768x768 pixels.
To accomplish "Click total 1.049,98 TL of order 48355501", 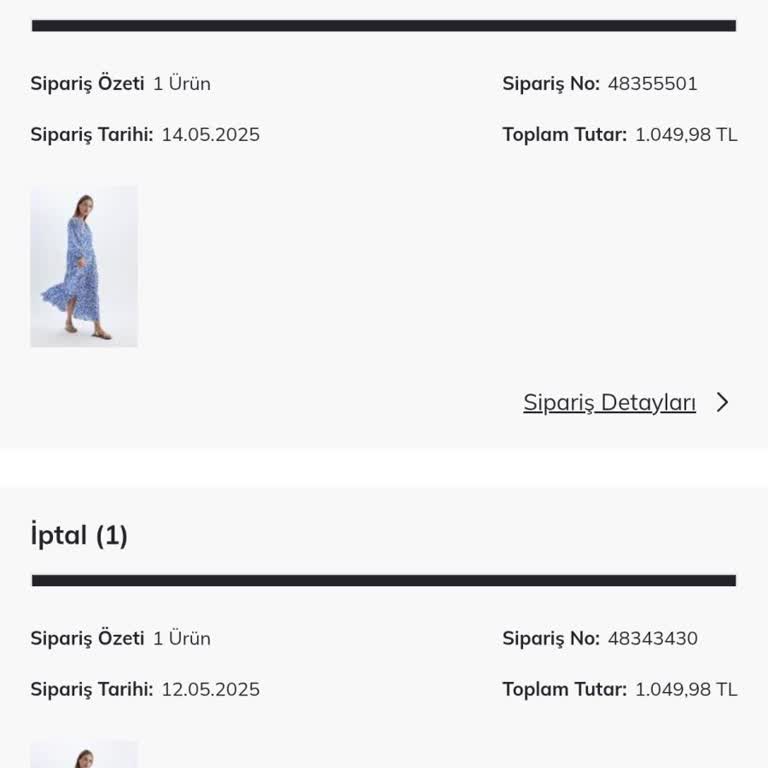I will click(686, 135).
